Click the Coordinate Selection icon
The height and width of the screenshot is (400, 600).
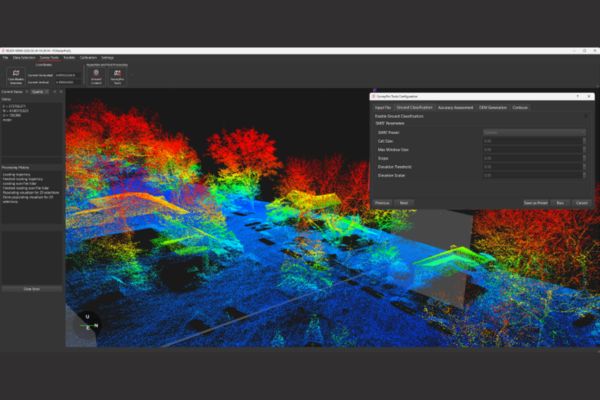(x=15, y=75)
